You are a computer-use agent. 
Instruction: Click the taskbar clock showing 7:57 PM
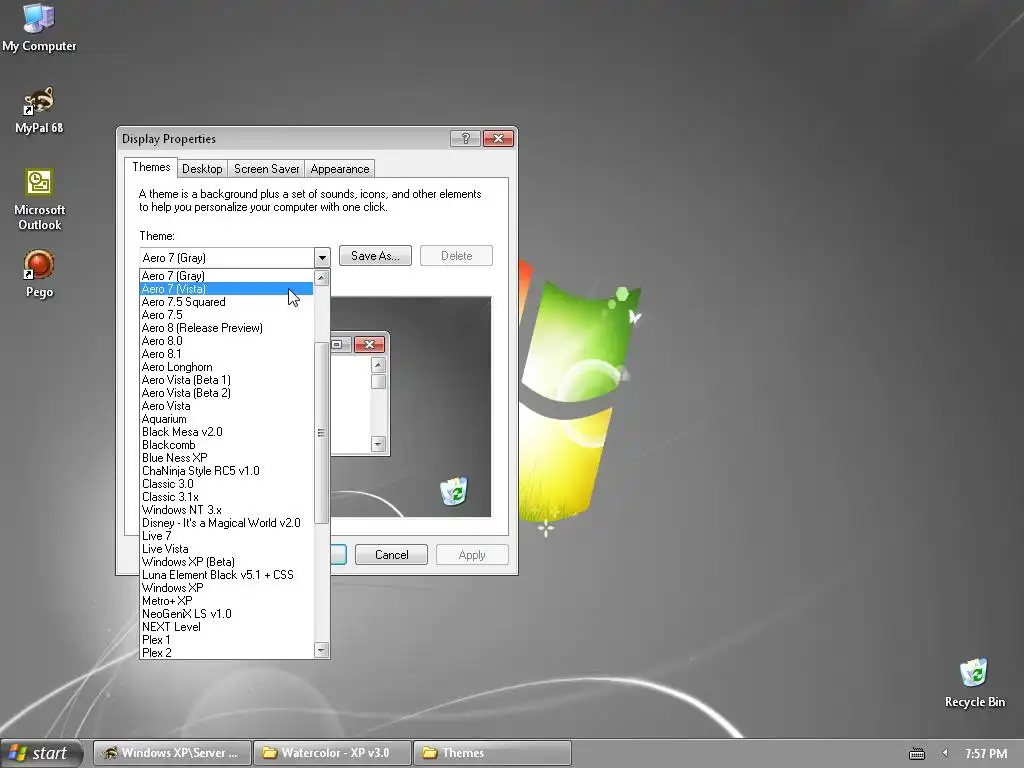coord(985,754)
